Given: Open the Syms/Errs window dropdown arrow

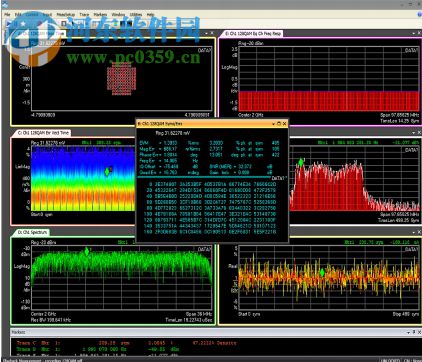Looking at the screenshot, I should coord(274,123).
